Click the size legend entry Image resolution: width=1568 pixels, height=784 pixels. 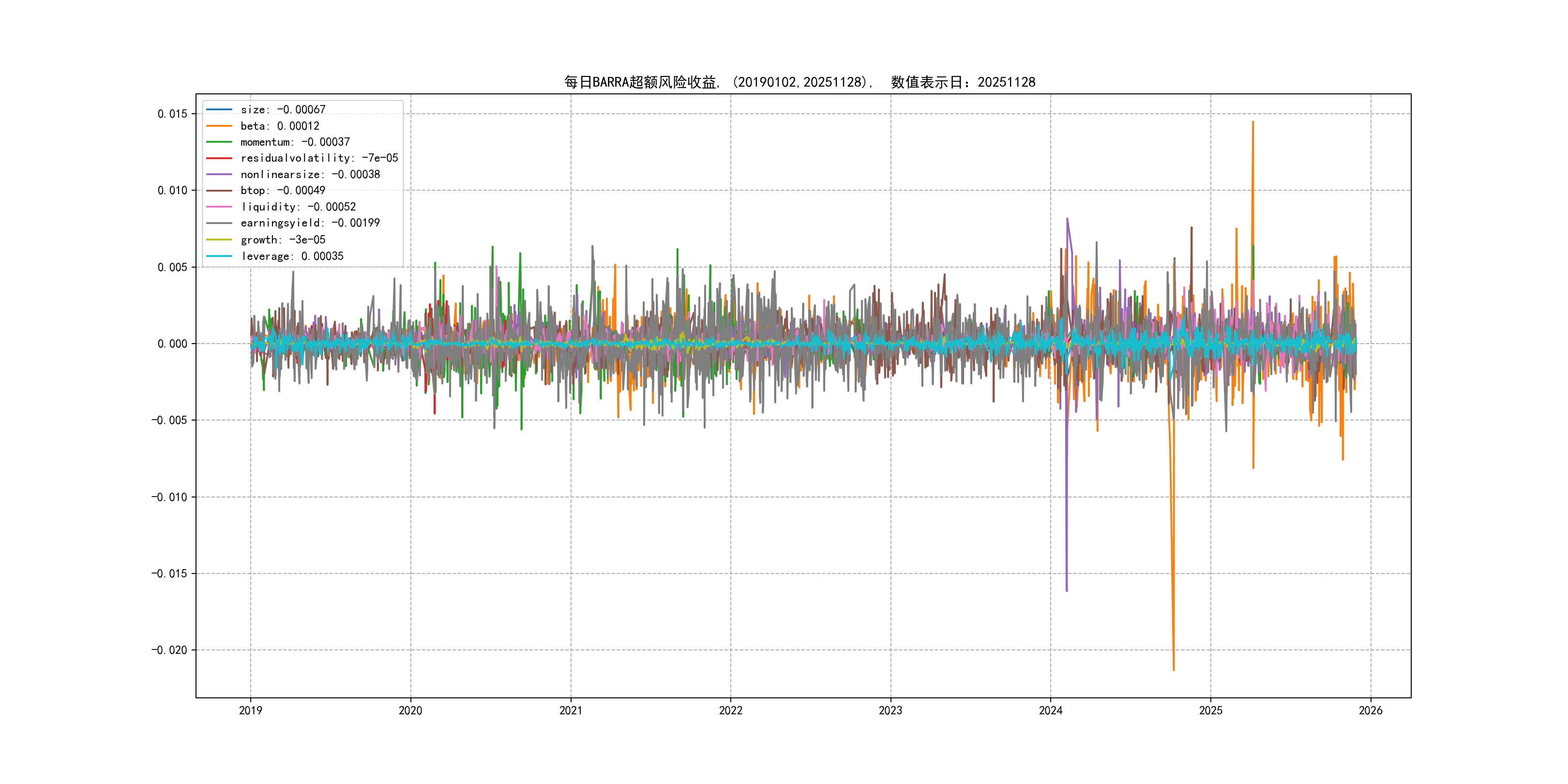(283, 109)
